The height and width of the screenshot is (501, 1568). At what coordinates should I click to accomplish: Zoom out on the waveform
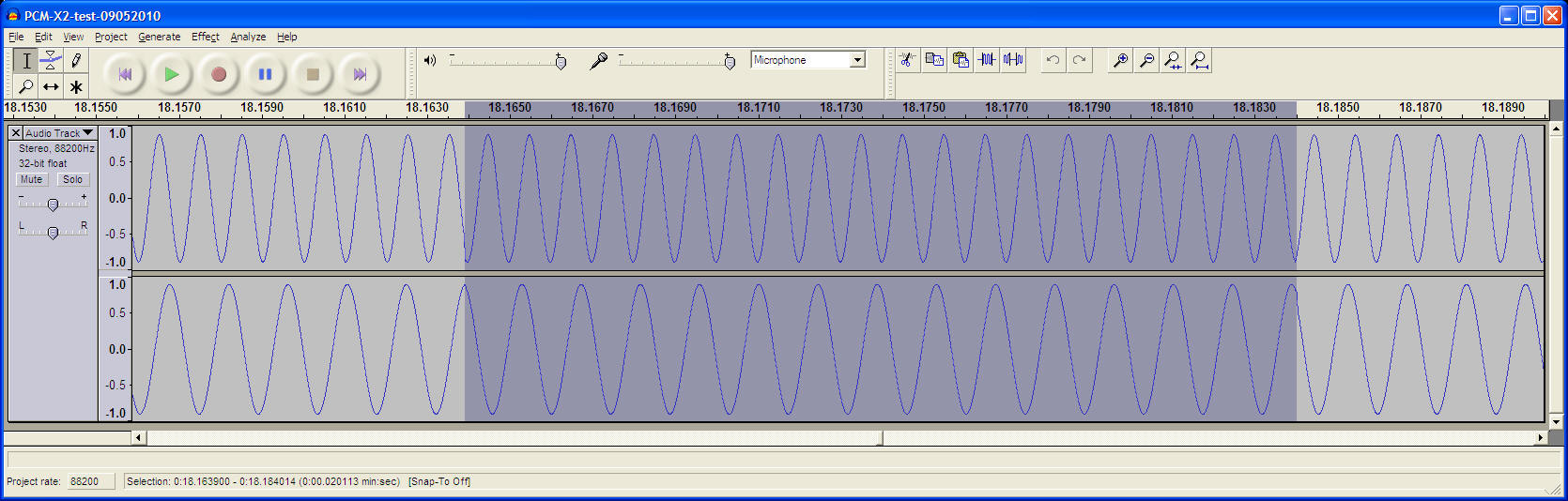(1146, 60)
